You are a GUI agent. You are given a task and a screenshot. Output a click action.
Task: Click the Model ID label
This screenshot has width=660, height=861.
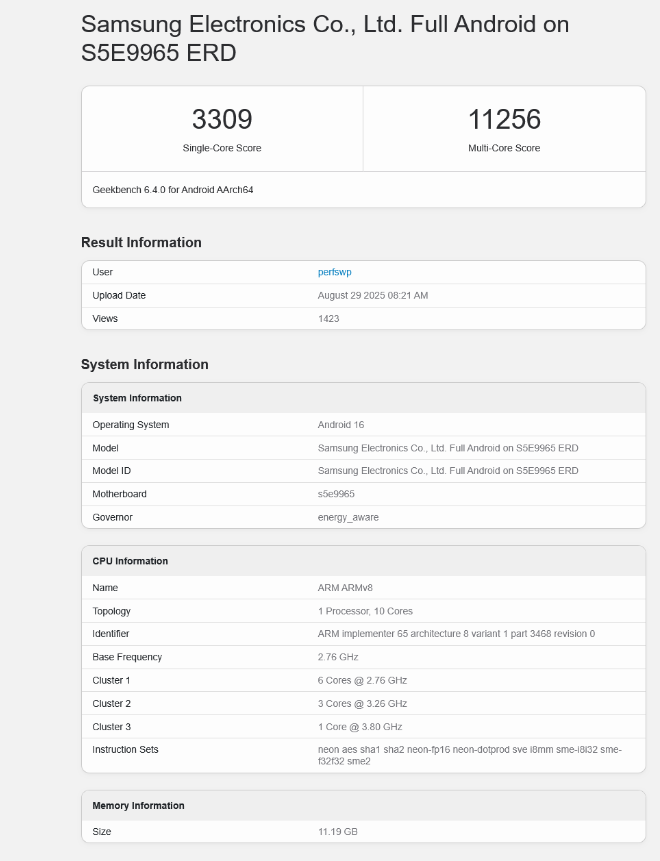click(x=111, y=471)
